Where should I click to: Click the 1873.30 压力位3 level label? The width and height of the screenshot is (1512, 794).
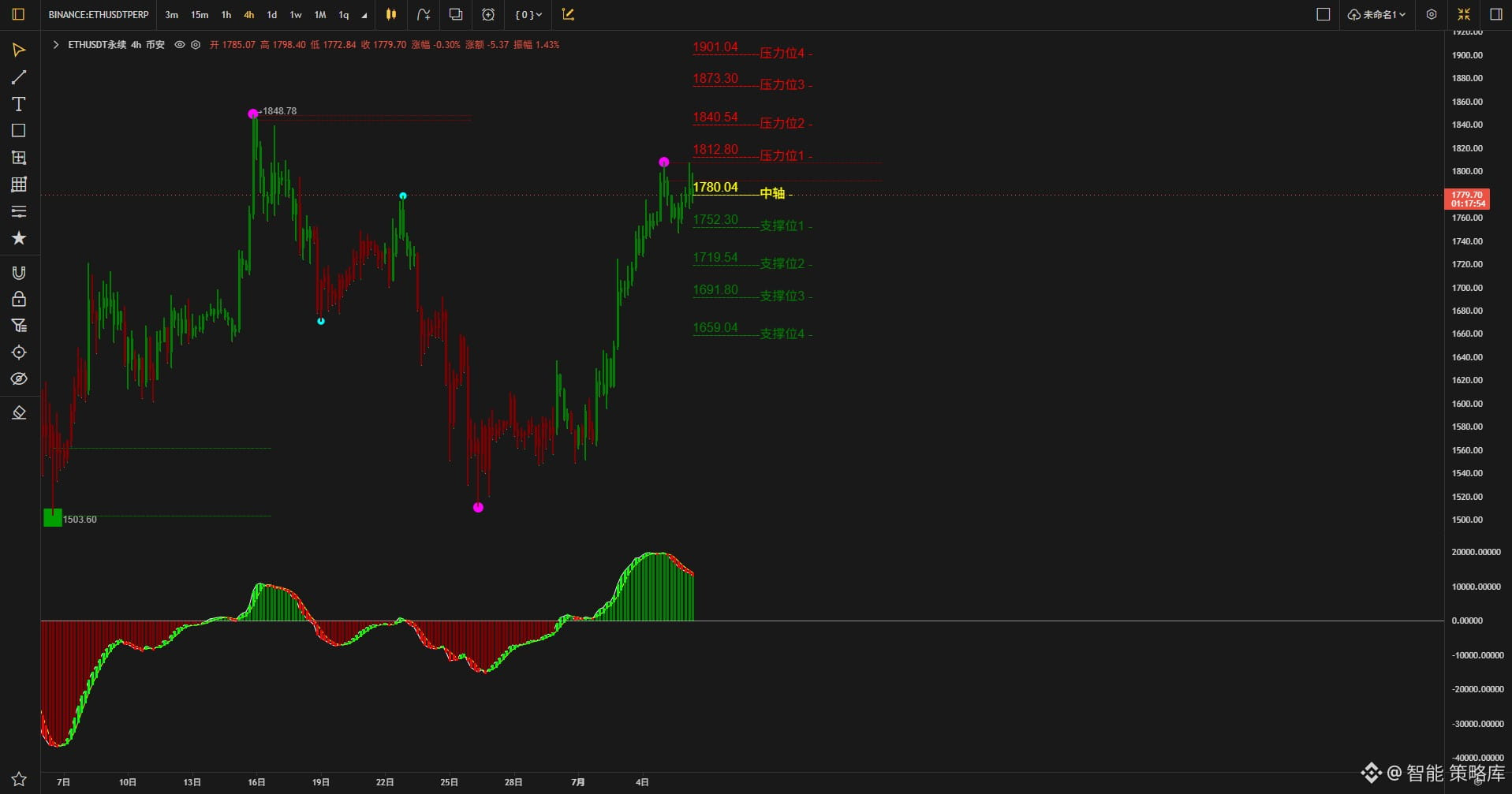(x=752, y=81)
